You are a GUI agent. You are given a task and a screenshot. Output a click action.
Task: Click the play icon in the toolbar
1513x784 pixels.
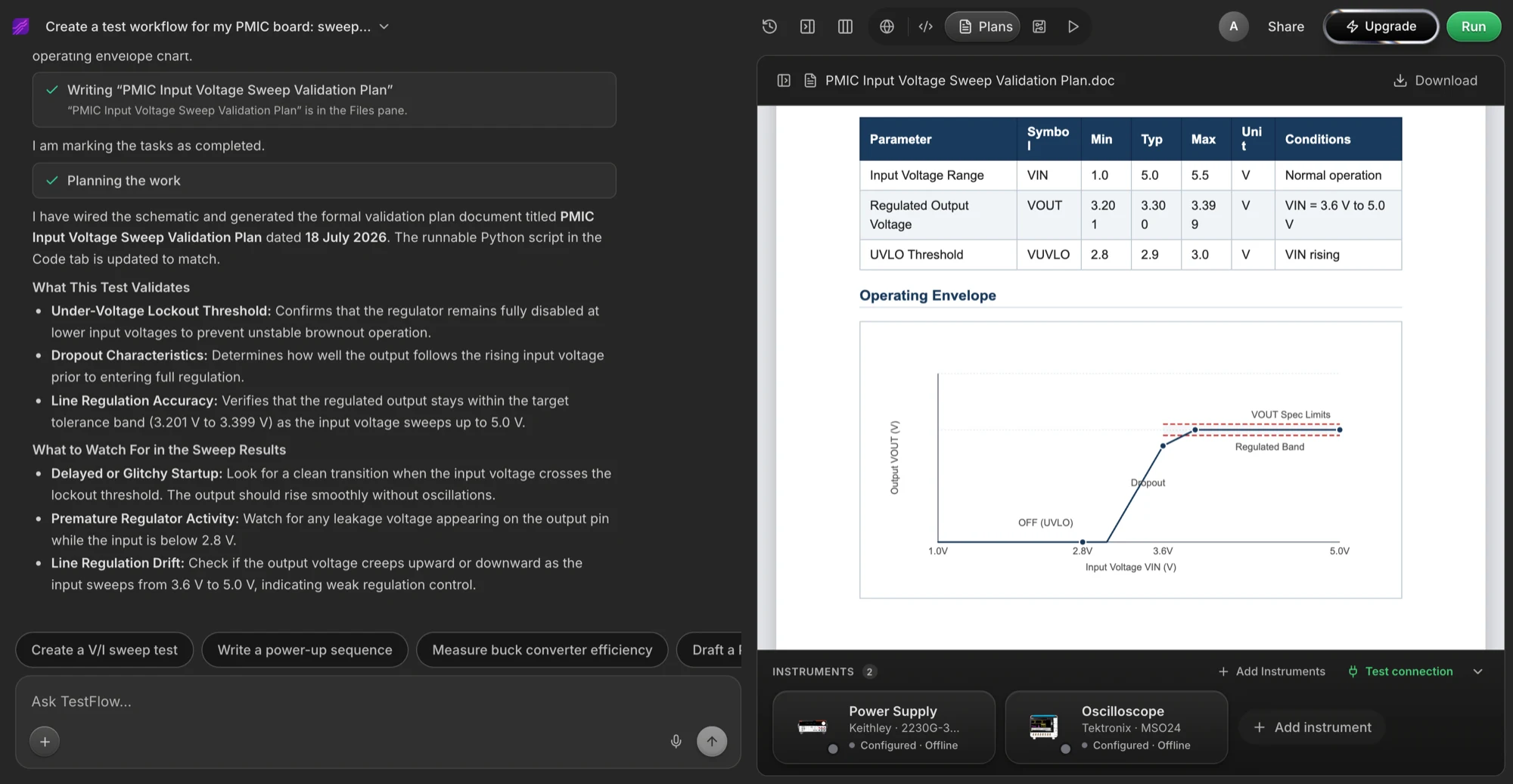tap(1073, 26)
